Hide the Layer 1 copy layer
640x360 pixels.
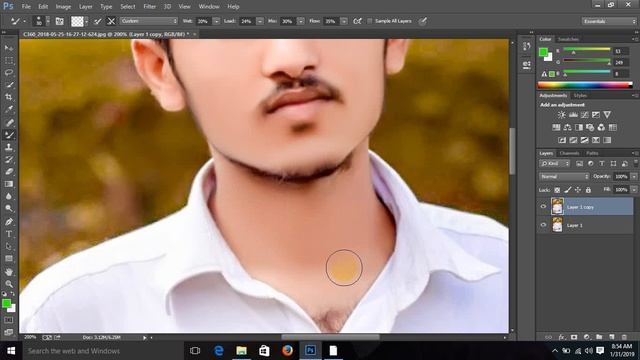[543, 207]
